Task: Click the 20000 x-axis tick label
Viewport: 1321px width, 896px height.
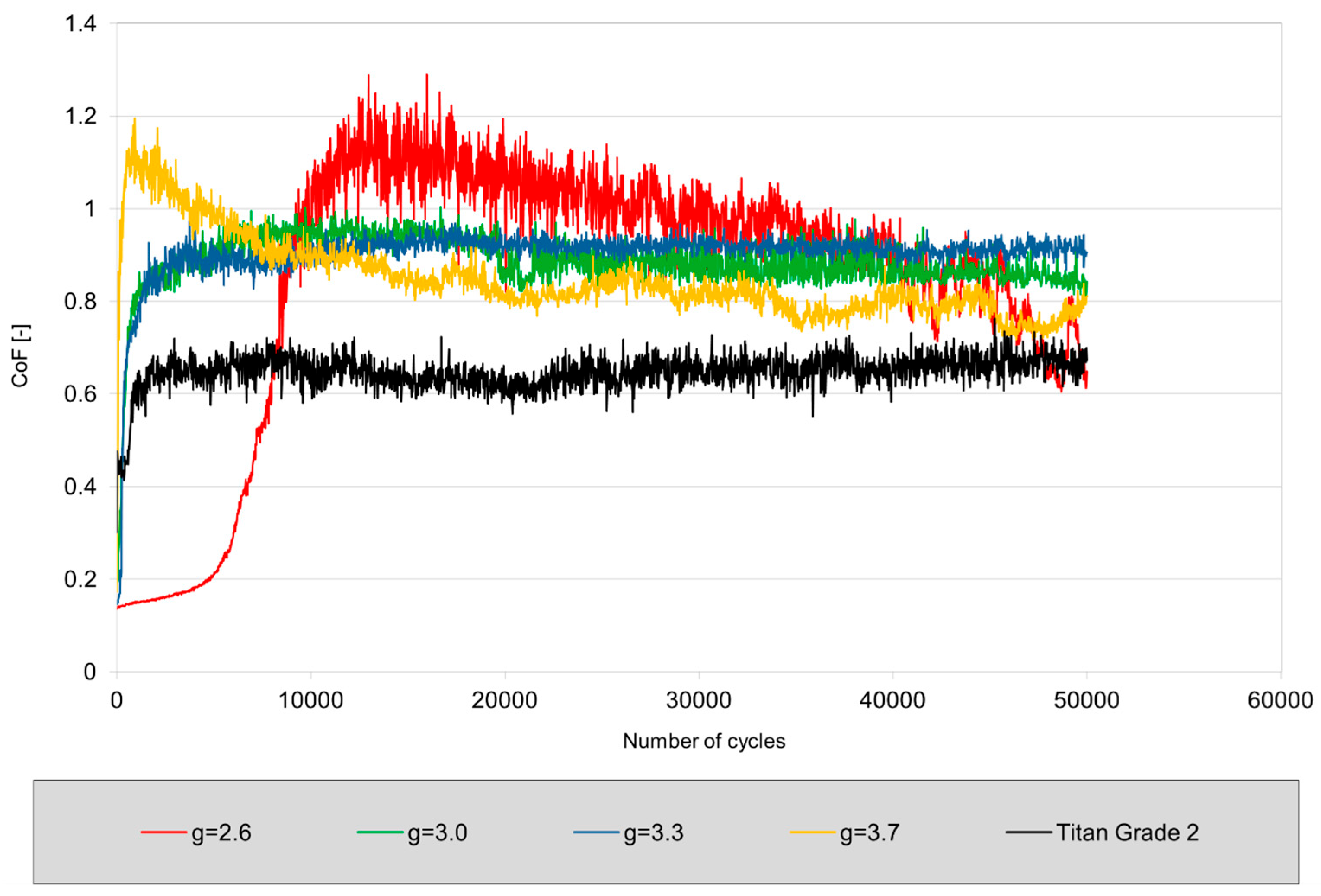Action: click(505, 700)
